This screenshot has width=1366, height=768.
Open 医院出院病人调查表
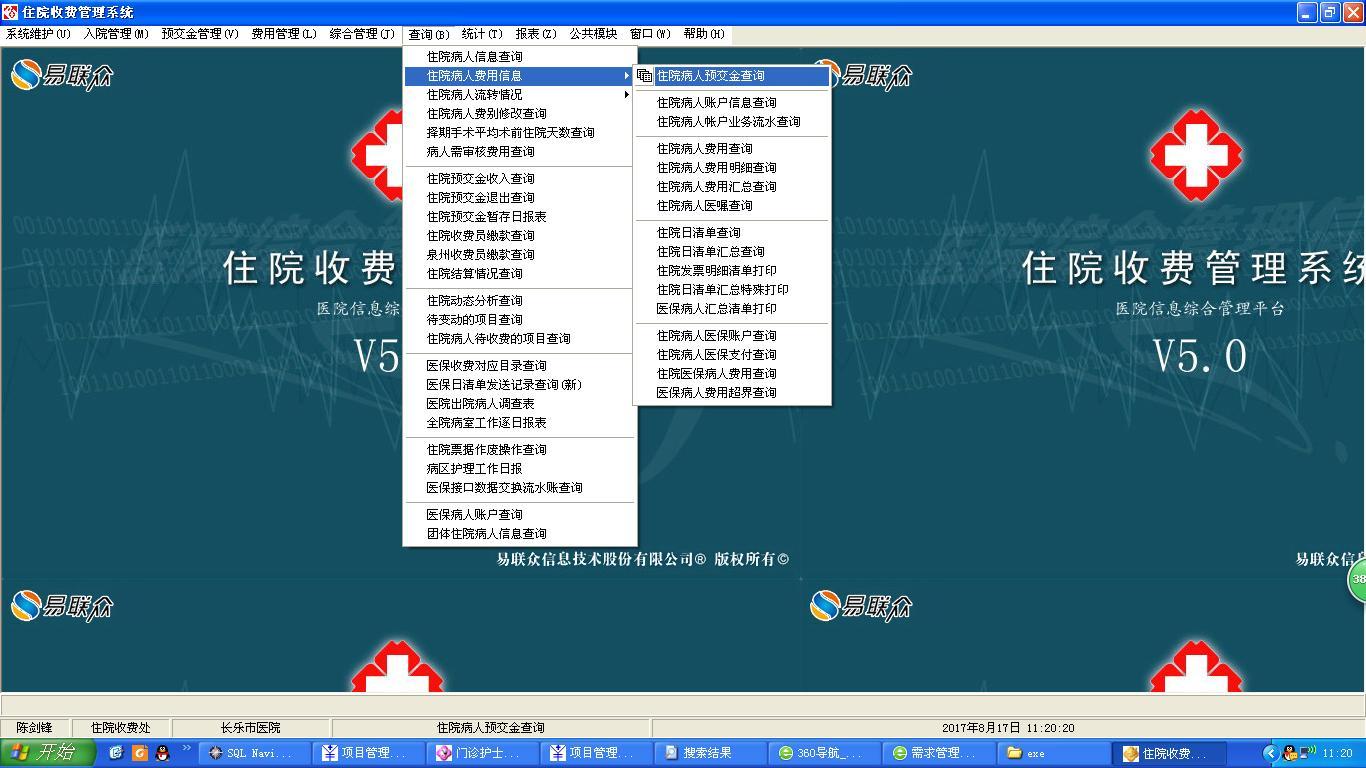pos(518,404)
